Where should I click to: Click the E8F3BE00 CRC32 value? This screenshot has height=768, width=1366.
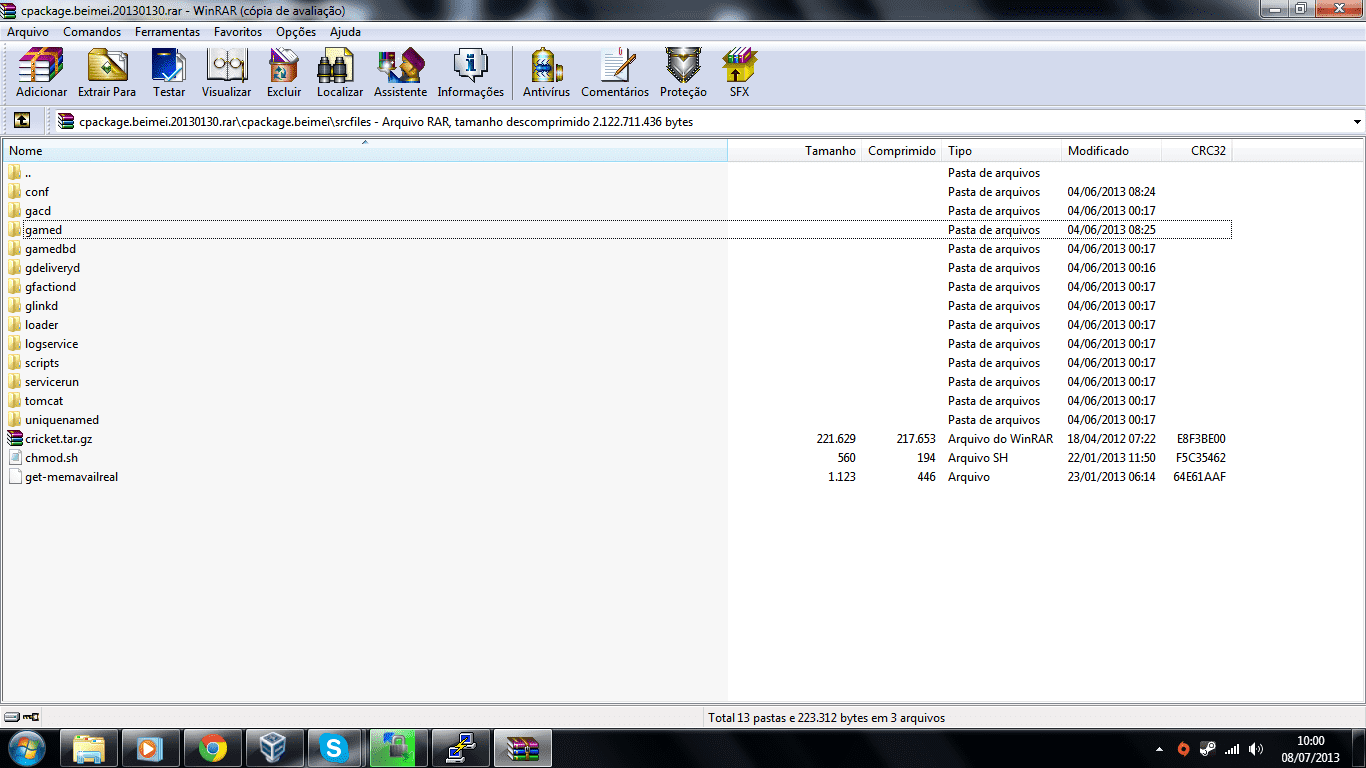(1201, 439)
